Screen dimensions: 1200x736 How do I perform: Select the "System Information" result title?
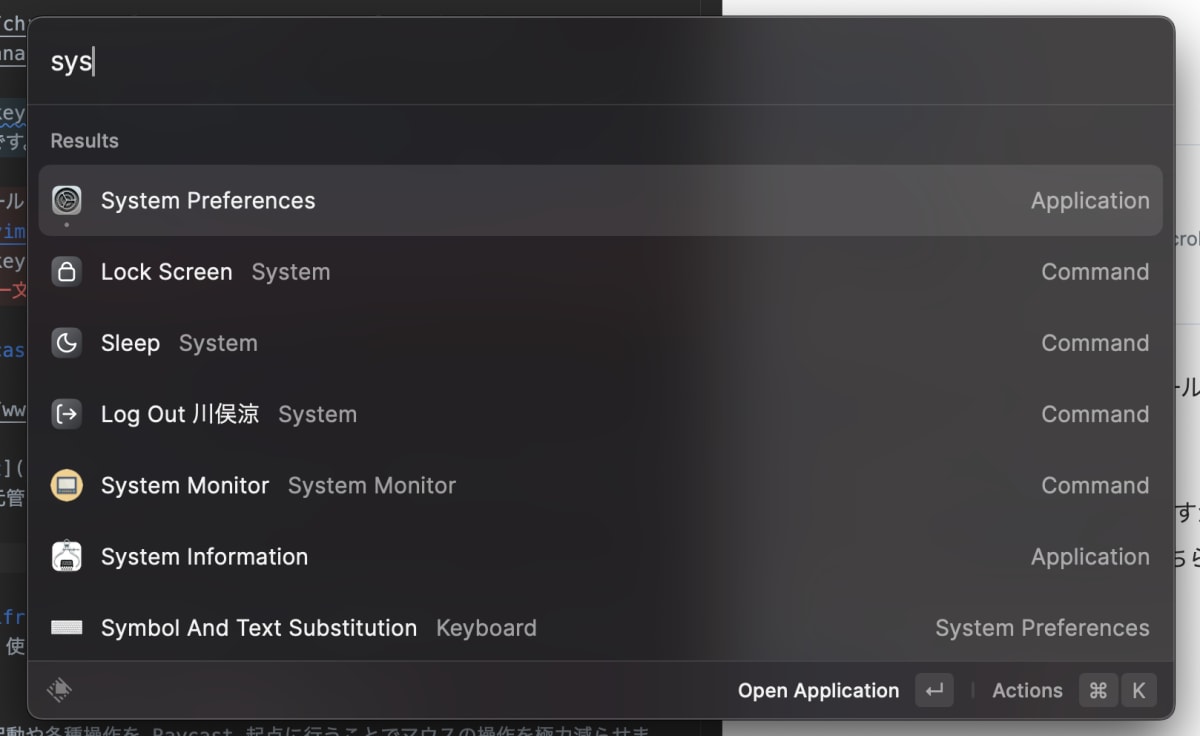pos(204,556)
